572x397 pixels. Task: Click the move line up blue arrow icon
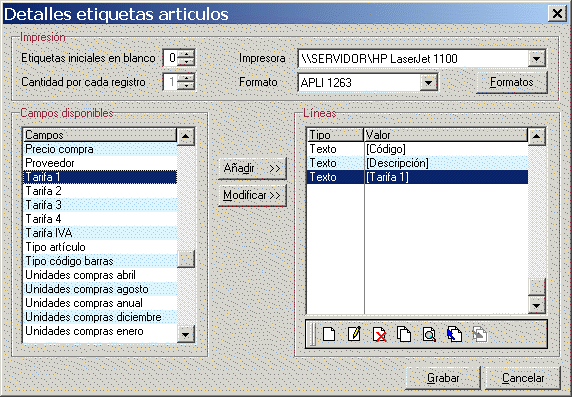tap(455, 334)
